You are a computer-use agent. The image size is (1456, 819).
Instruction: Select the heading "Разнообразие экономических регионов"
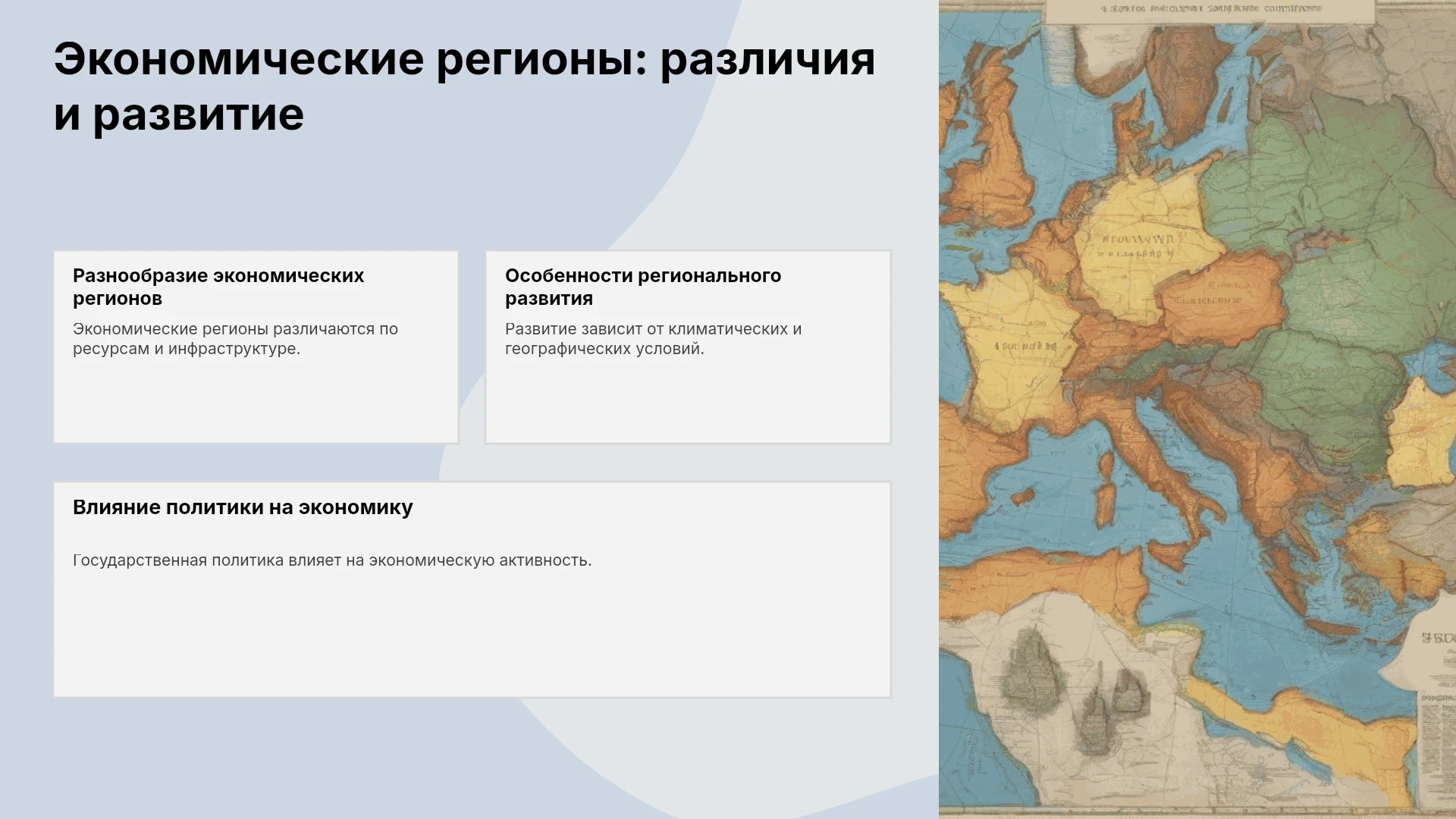[218, 287]
